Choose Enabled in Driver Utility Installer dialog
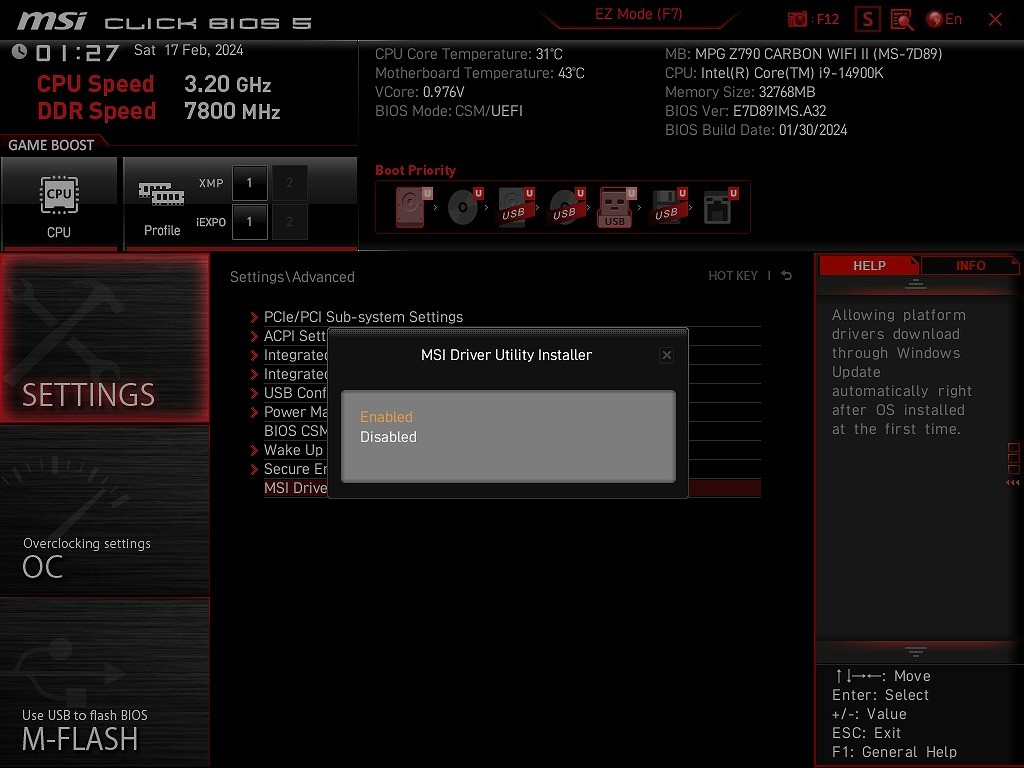Screen dimensions: 1024x768 386,417
